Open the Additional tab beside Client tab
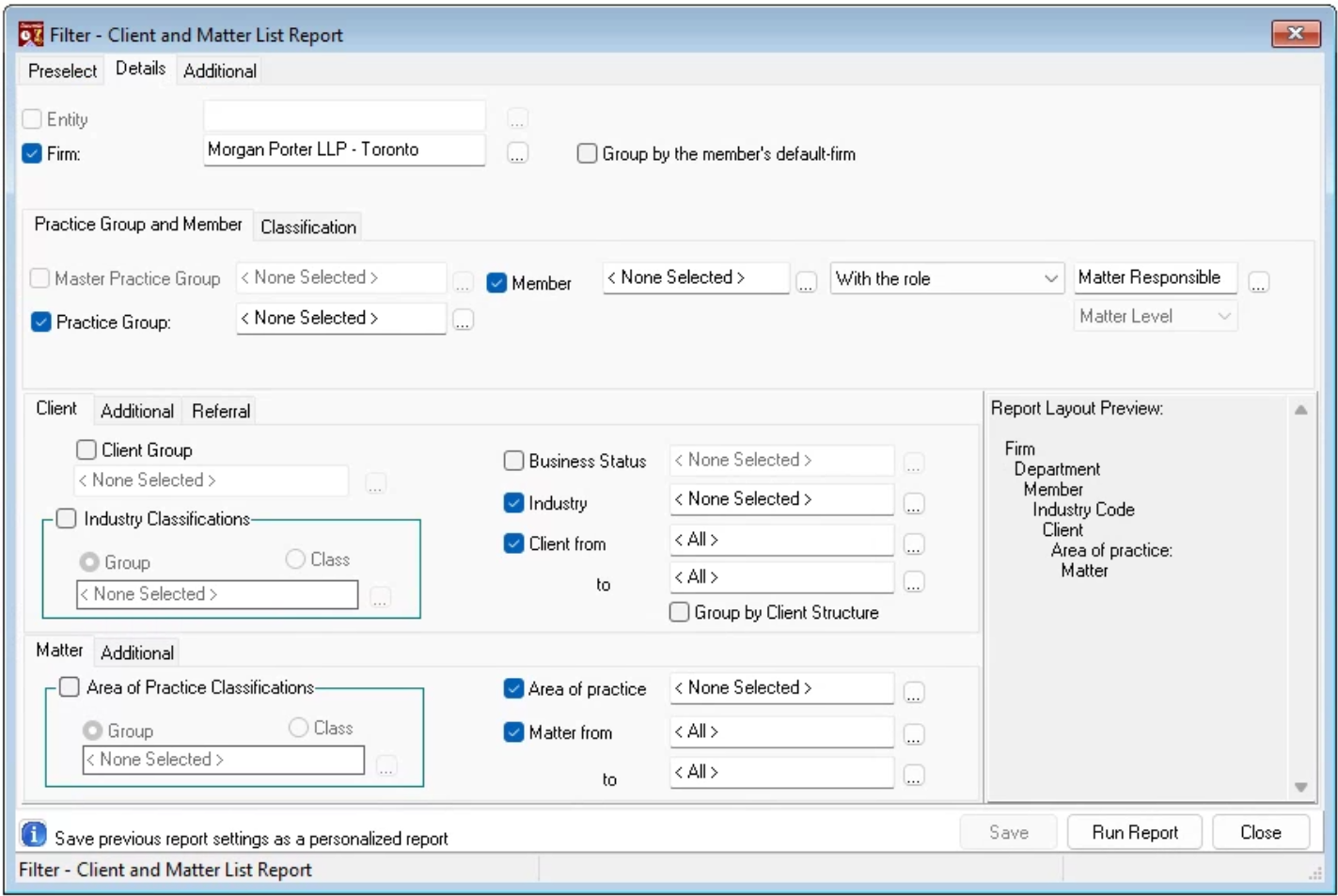 137,411
